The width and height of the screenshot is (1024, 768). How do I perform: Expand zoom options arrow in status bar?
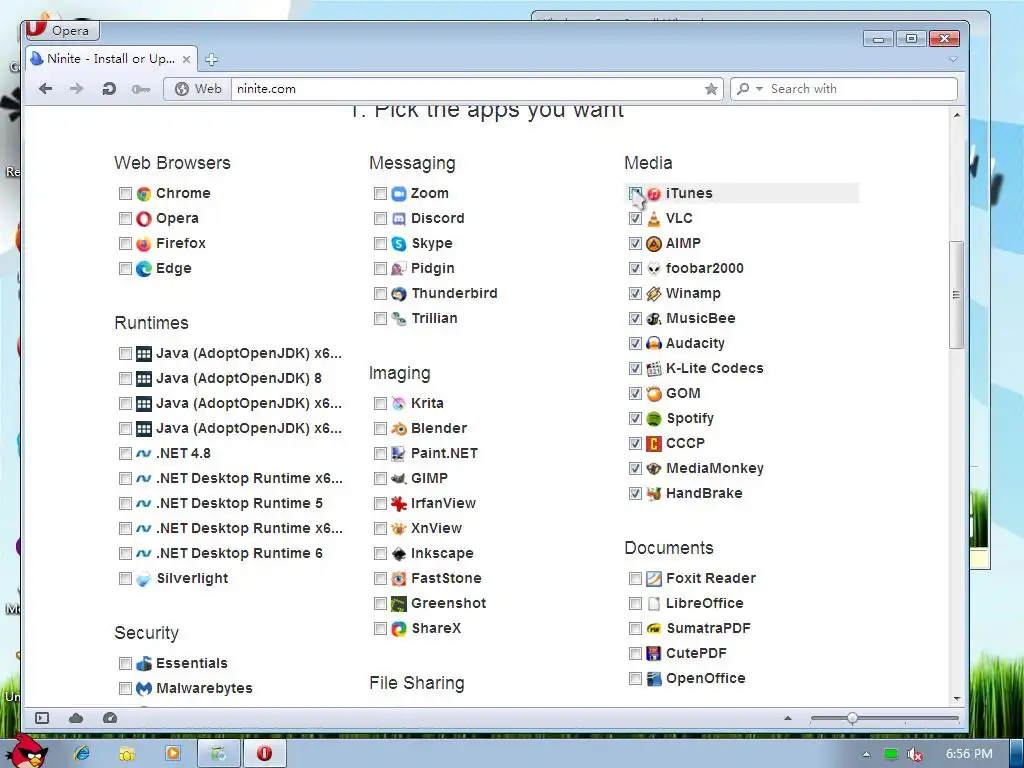pos(788,718)
